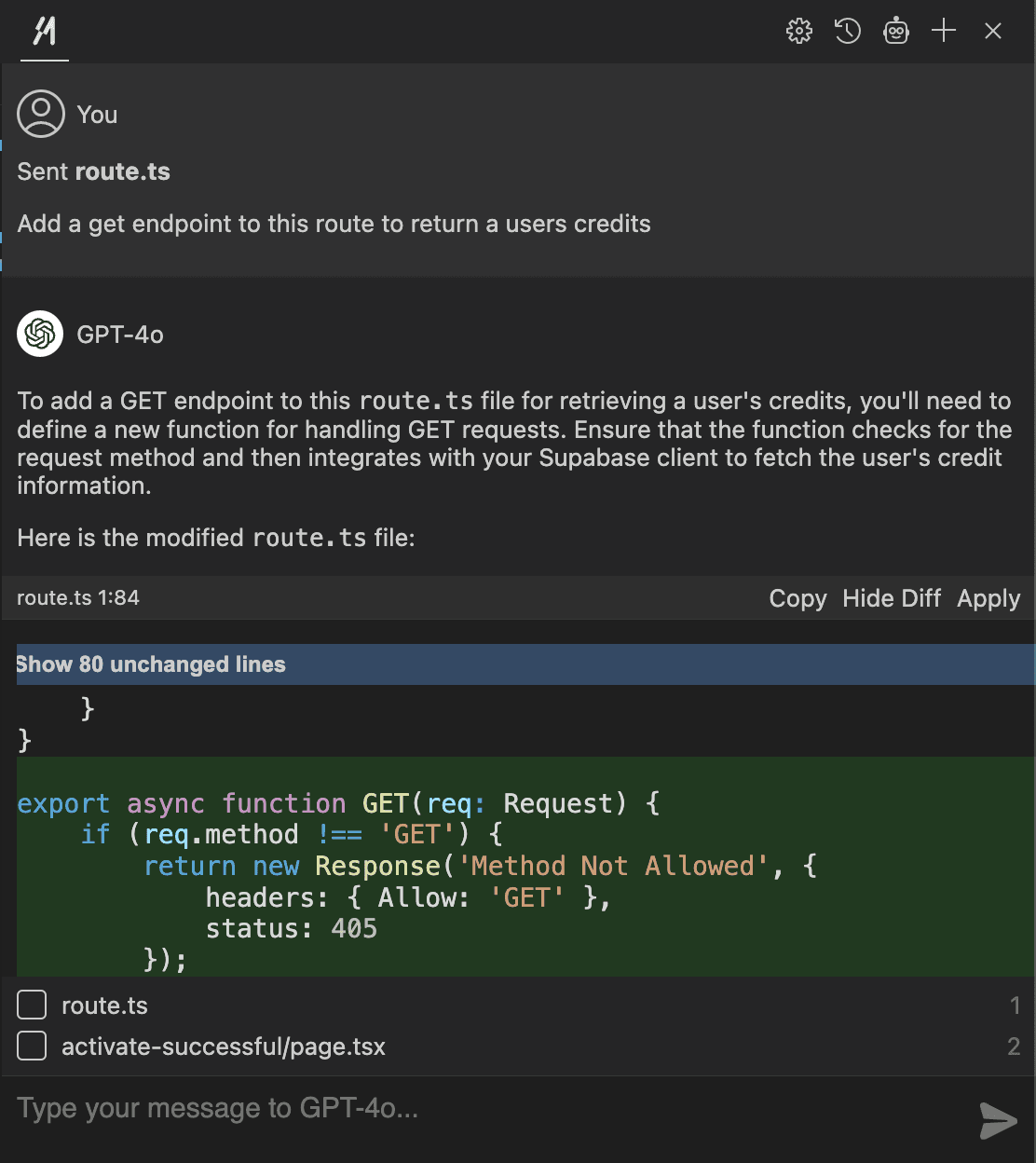The height and width of the screenshot is (1163, 1036).
Task: Click the badge 2 next to page.tsx
Action: [x=1015, y=1046]
